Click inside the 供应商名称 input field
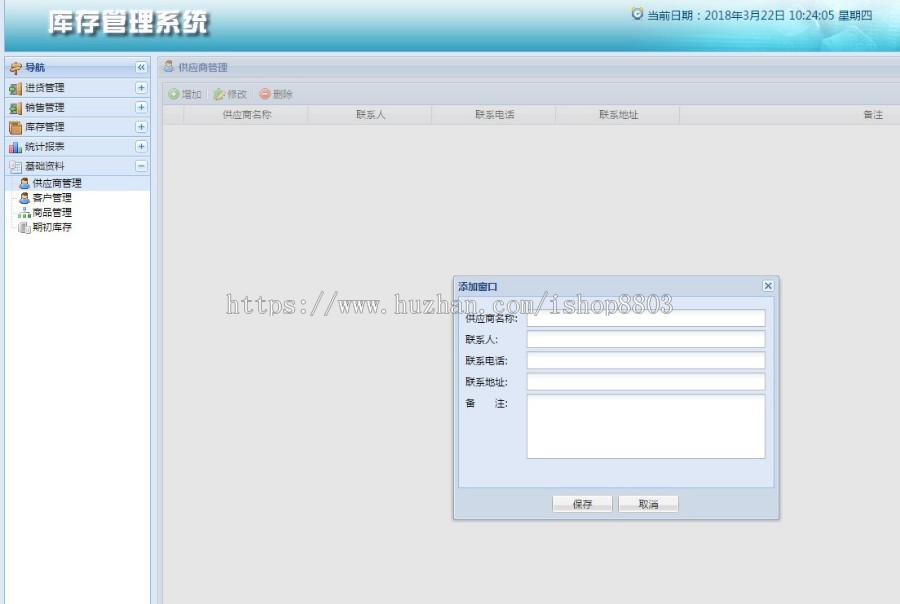900x604 pixels. click(645, 318)
